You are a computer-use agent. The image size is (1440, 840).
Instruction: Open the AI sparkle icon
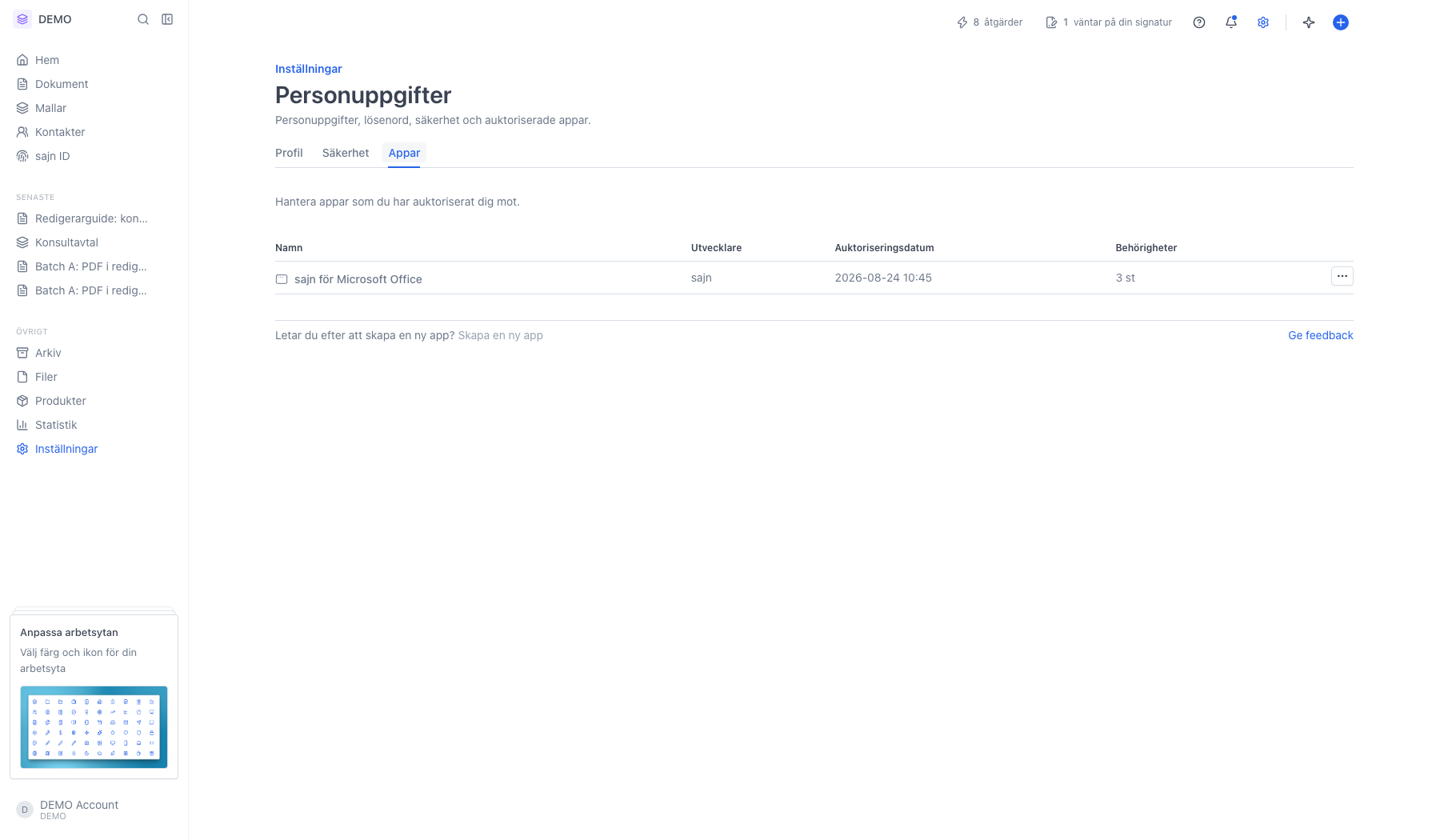1309,22
